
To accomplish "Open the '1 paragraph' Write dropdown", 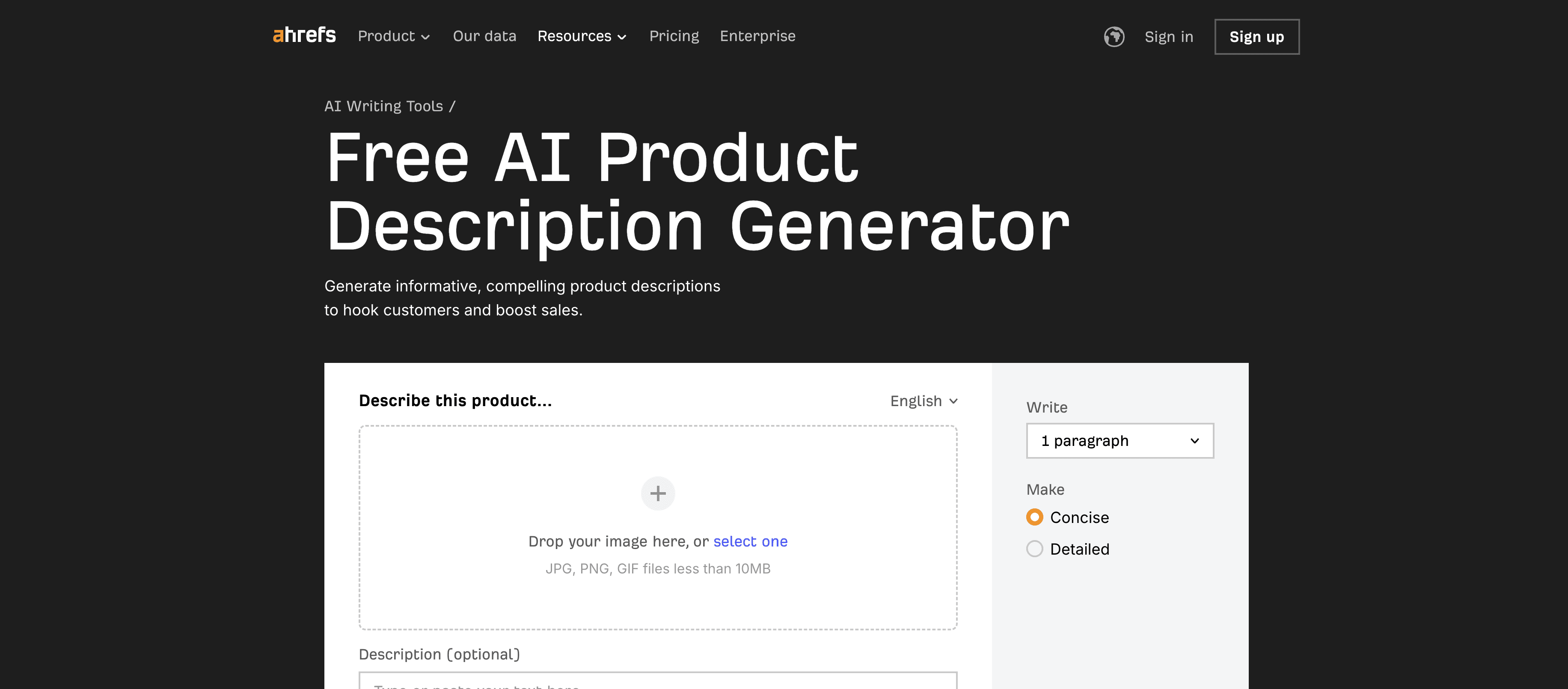I will pyautogui.click(x=1120, y=441).
